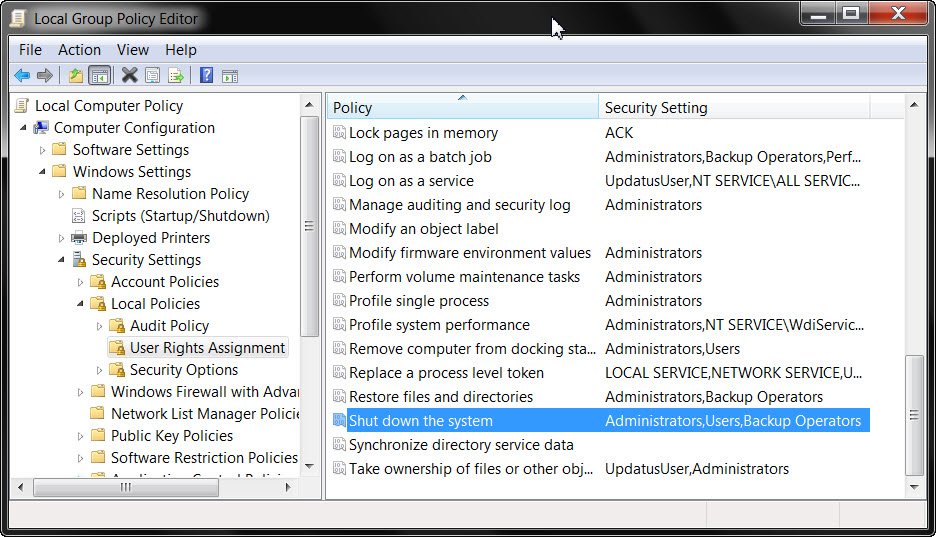Click the Scripts (Startup/Shutdown) icon
The image size is (936, 537).
tap(78, 215)
